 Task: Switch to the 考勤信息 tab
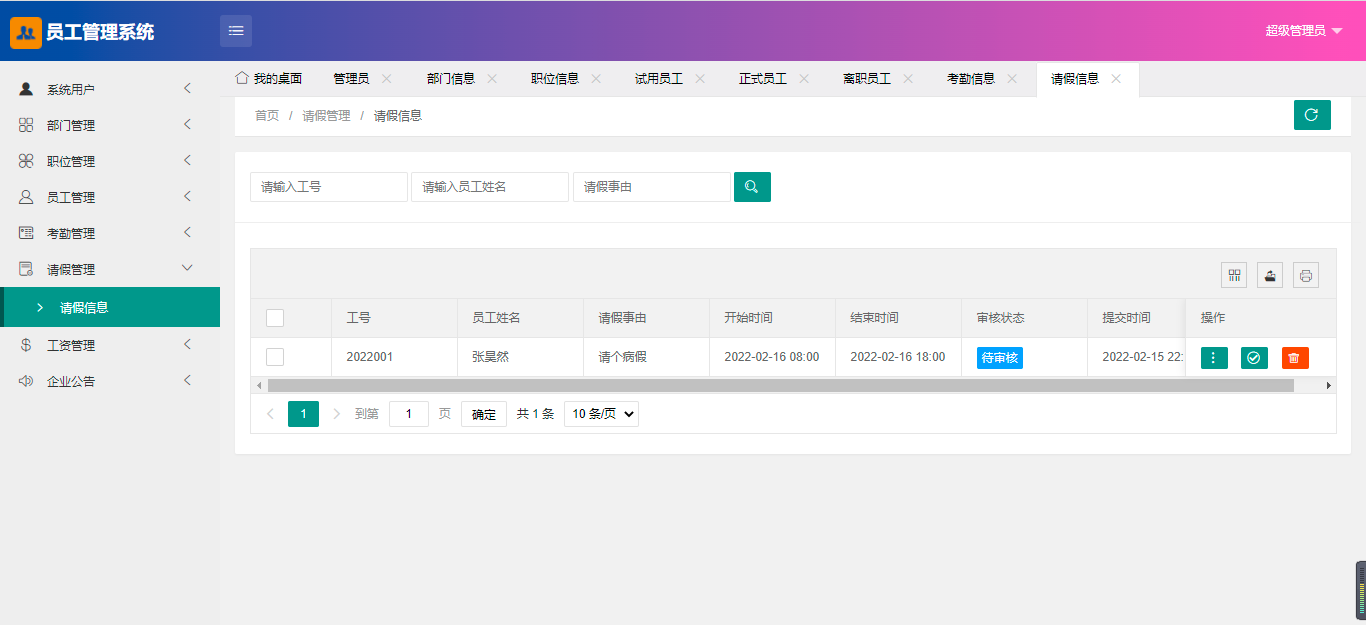(x=970, y=79)
